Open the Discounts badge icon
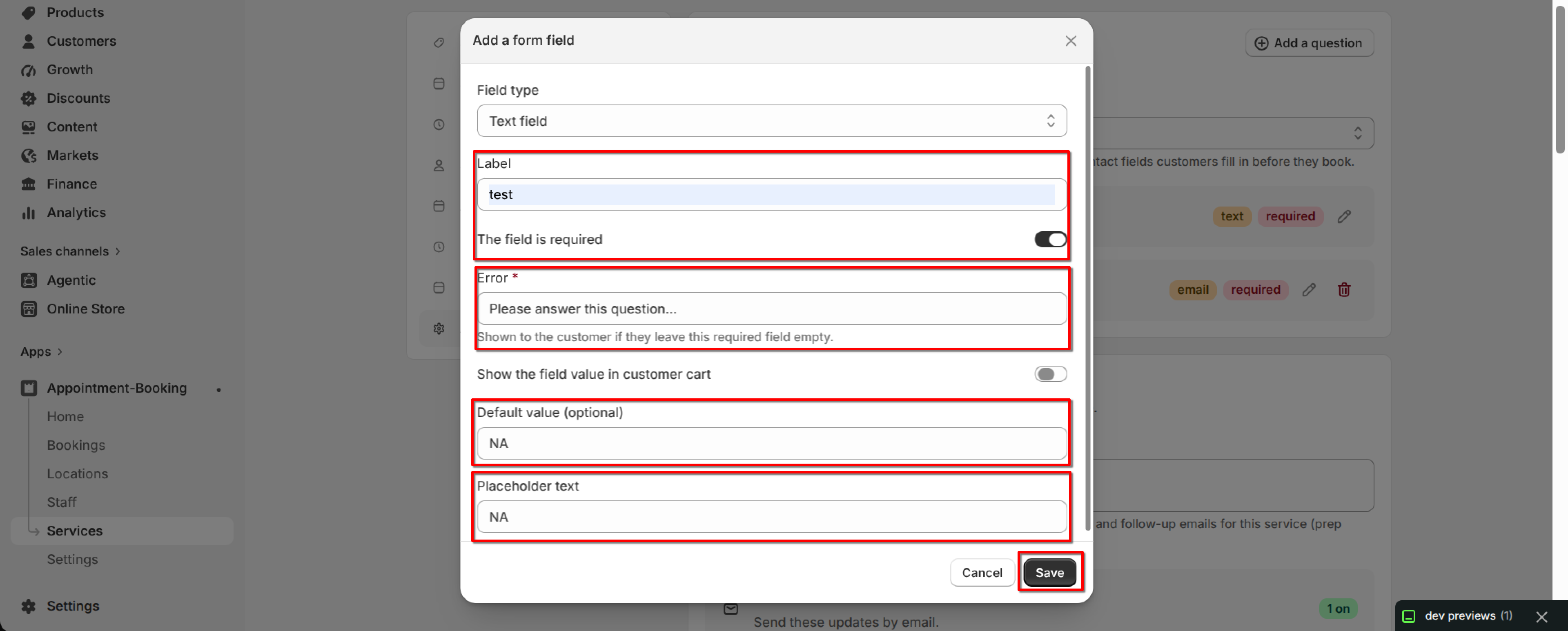This screenshot has width=1568, height=631. [x=29, y=98]
